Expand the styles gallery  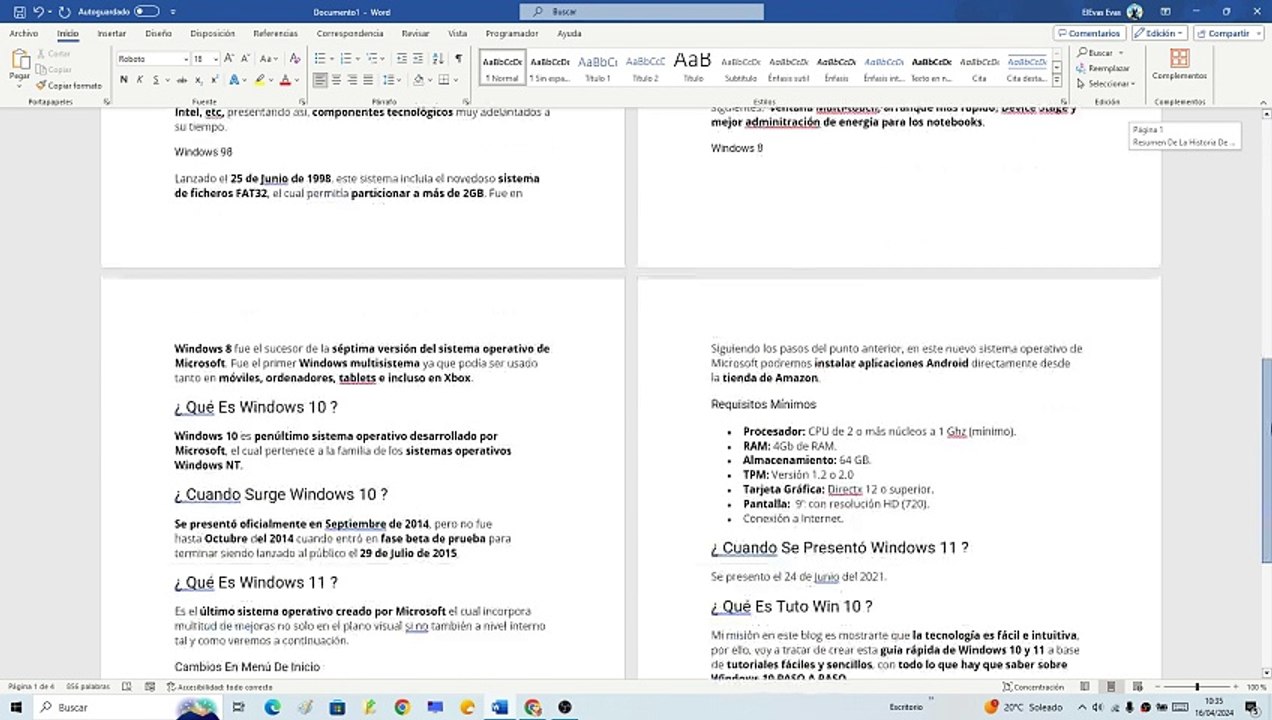coord(1058,82)
